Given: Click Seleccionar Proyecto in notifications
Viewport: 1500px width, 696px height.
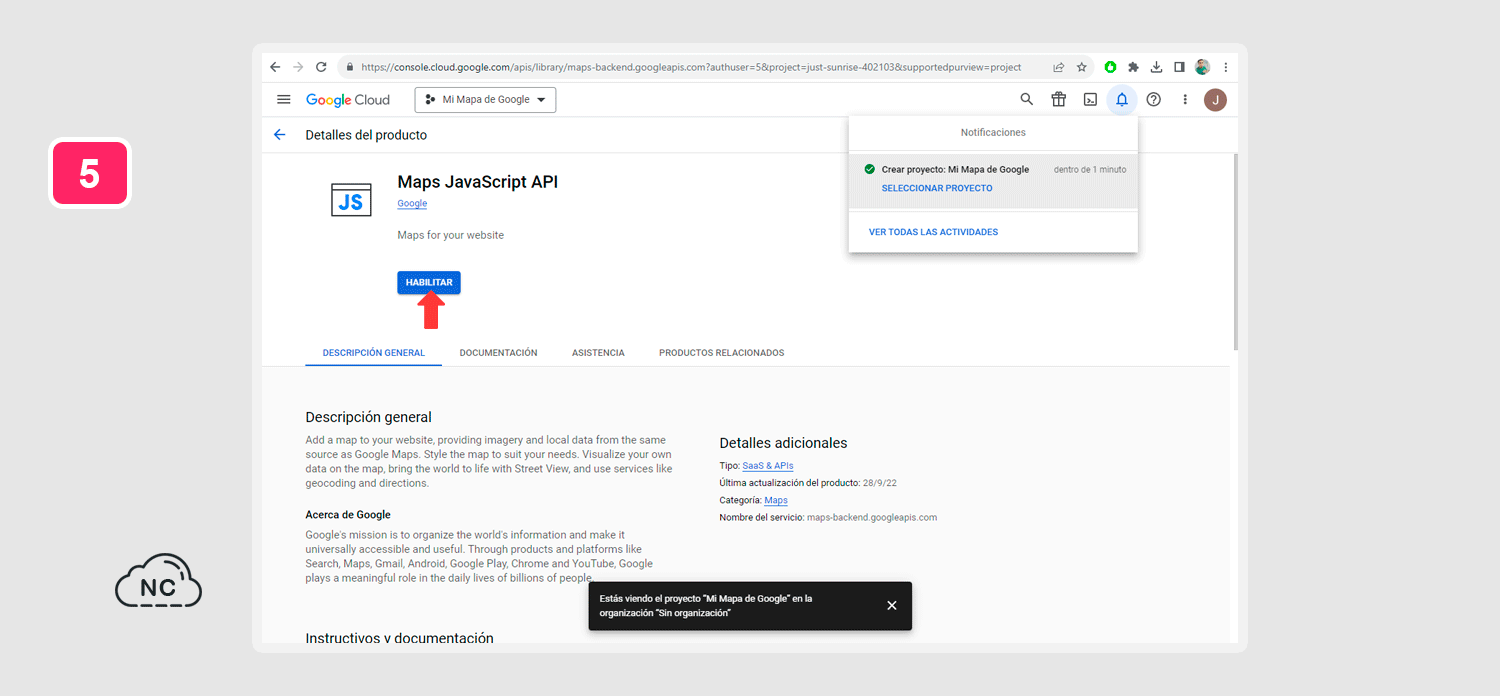Looking at the screenshot, I should [x=937, y=188].
